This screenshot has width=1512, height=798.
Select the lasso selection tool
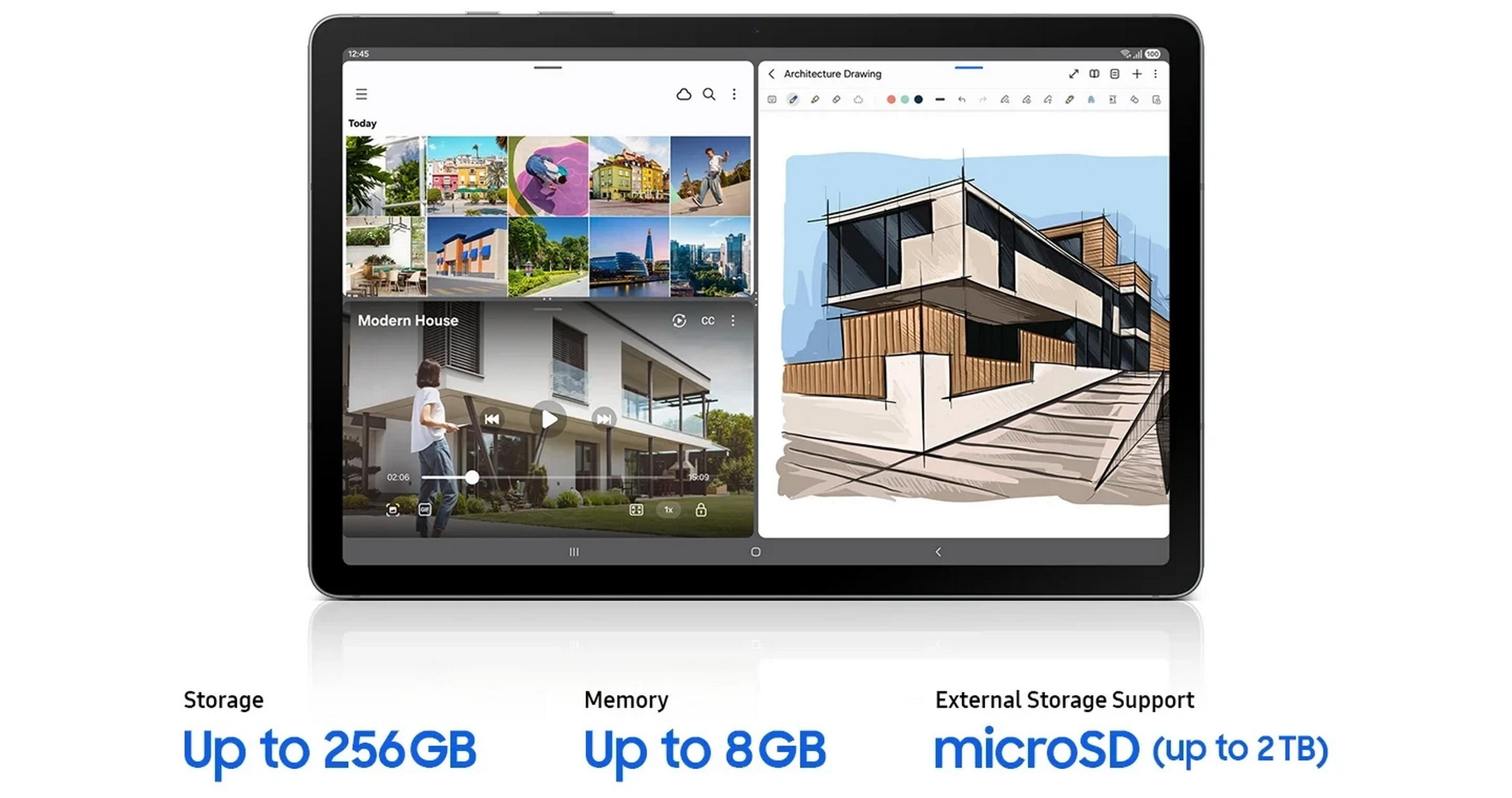click(x=858, y=100)
